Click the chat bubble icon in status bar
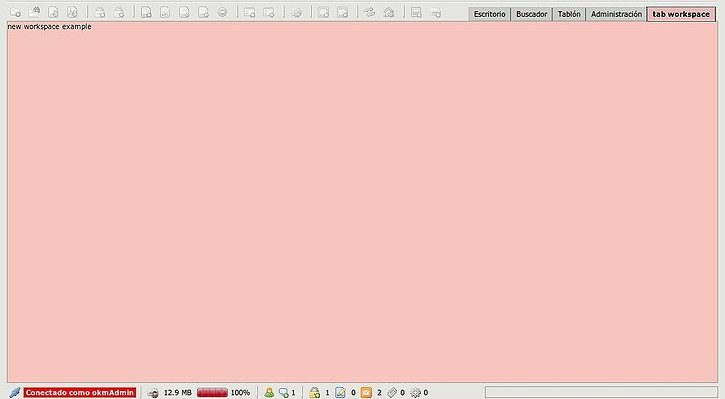725x399 pixels. [x=283, y=393]
